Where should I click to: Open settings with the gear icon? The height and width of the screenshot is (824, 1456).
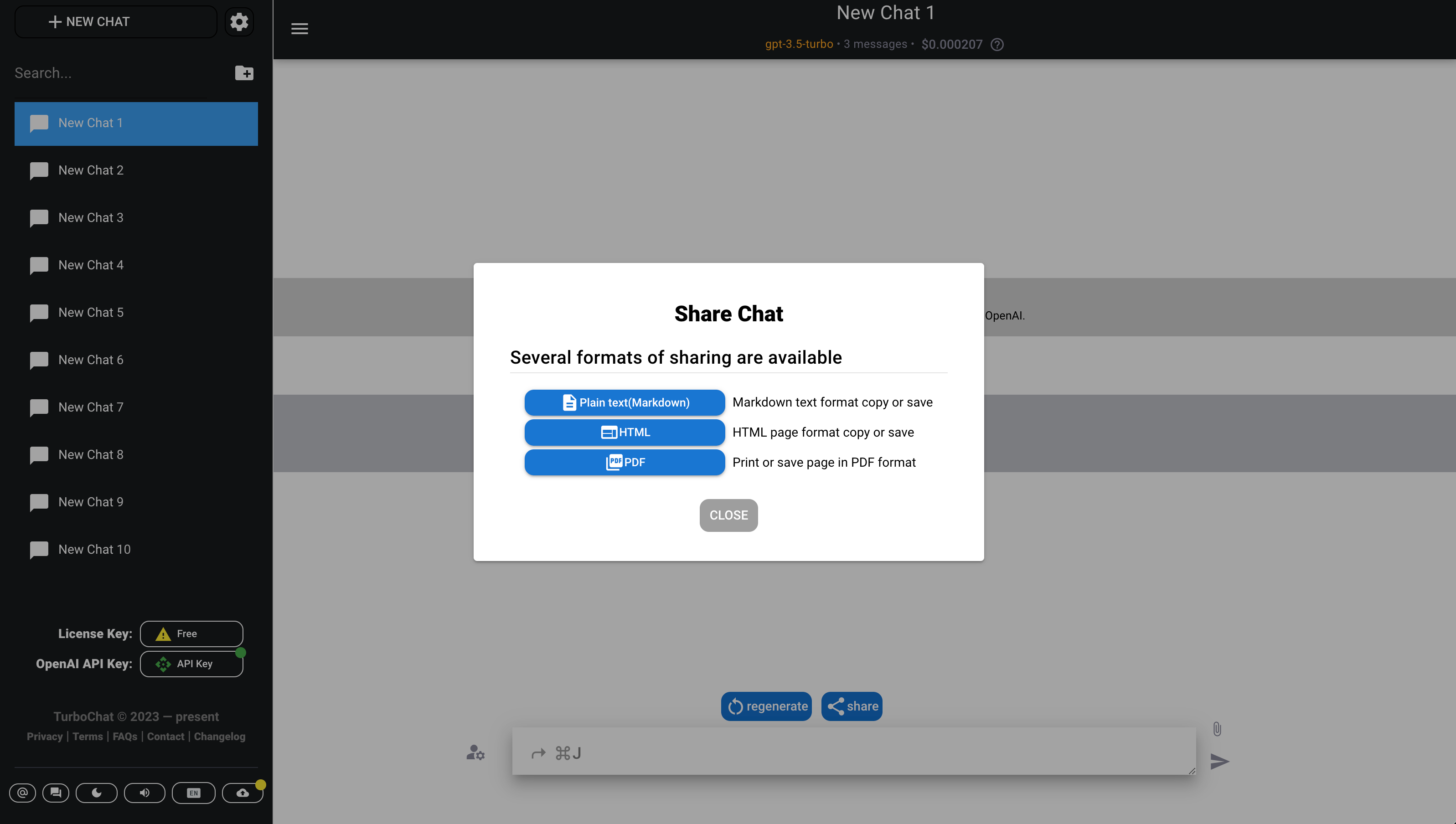pos(239,22)
